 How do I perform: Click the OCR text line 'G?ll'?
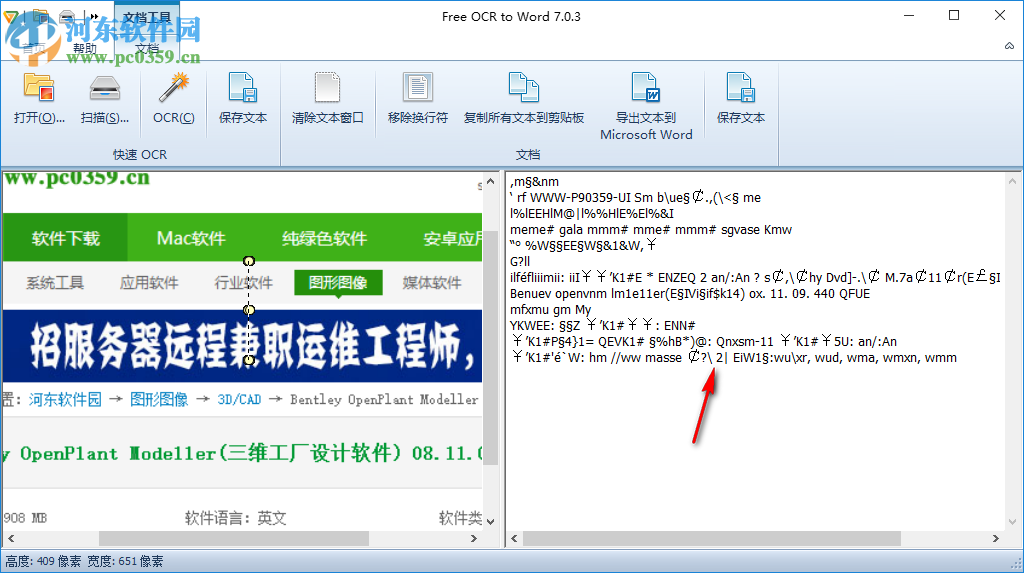pyautogui.click(x=520, y=261)
